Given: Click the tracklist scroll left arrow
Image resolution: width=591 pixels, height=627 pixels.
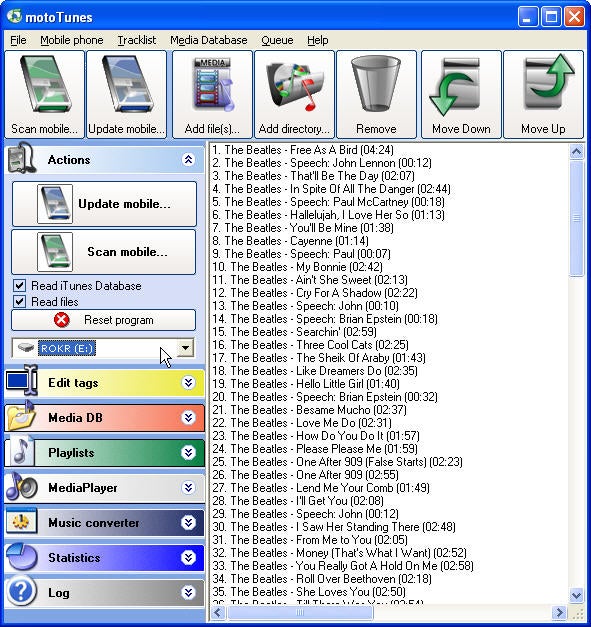Looking at the screenshot, I should pyautogui.click(x=218, y=612).
